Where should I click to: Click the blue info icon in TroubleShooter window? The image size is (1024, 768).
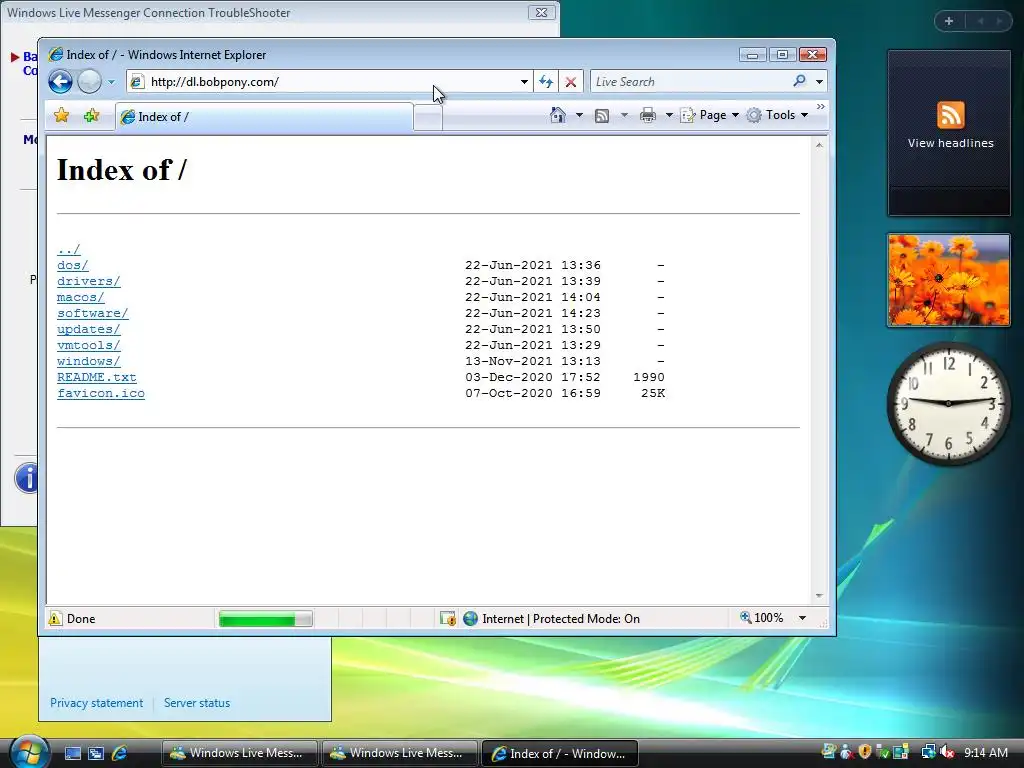[26, 478]
